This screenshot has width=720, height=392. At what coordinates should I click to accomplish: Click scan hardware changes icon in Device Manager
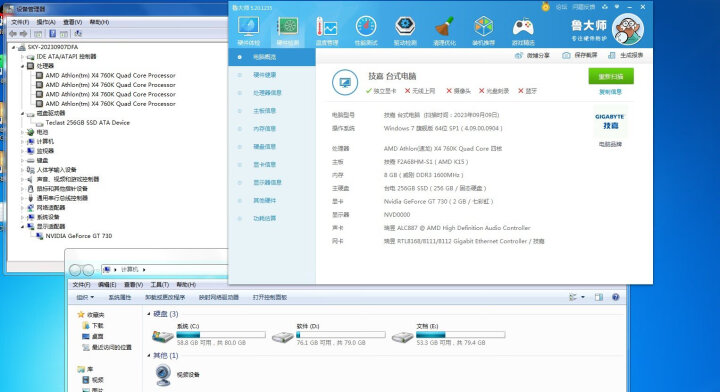[78, 34]
